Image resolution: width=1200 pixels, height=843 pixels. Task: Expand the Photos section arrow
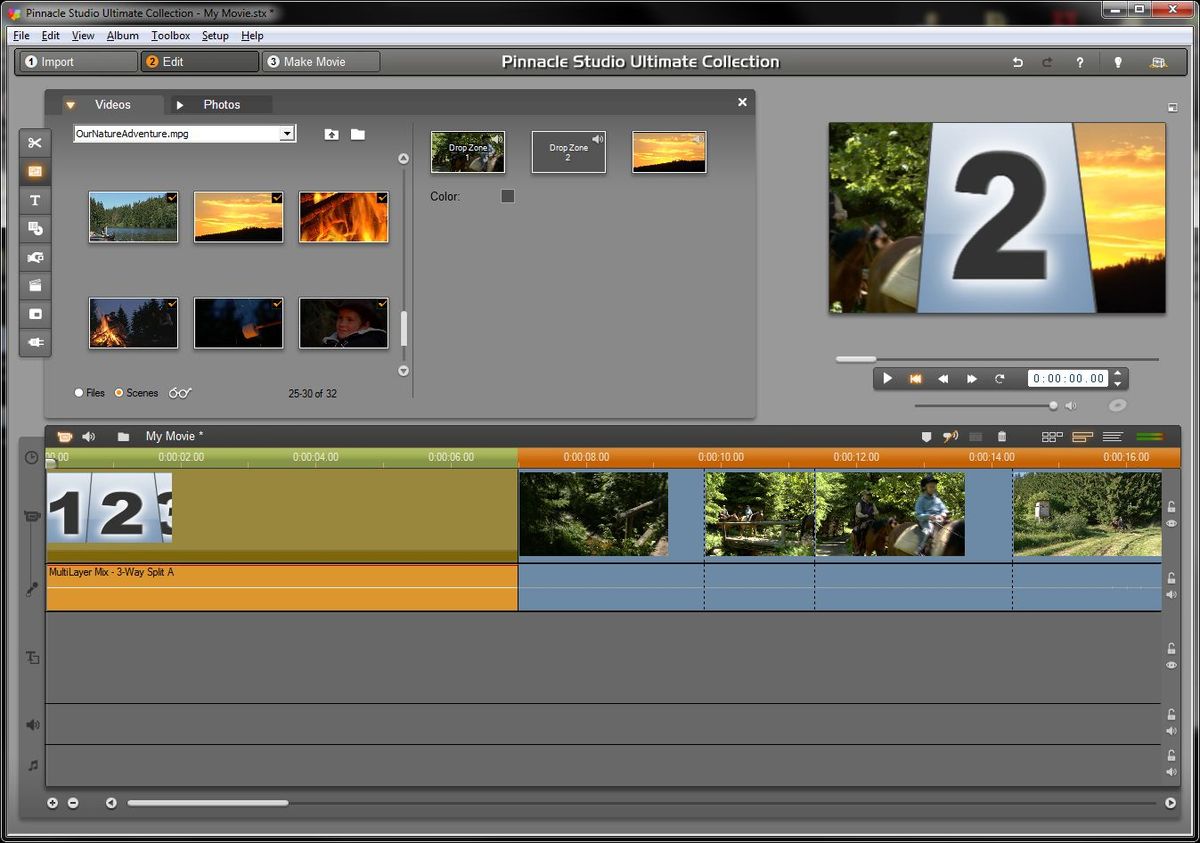180,105
